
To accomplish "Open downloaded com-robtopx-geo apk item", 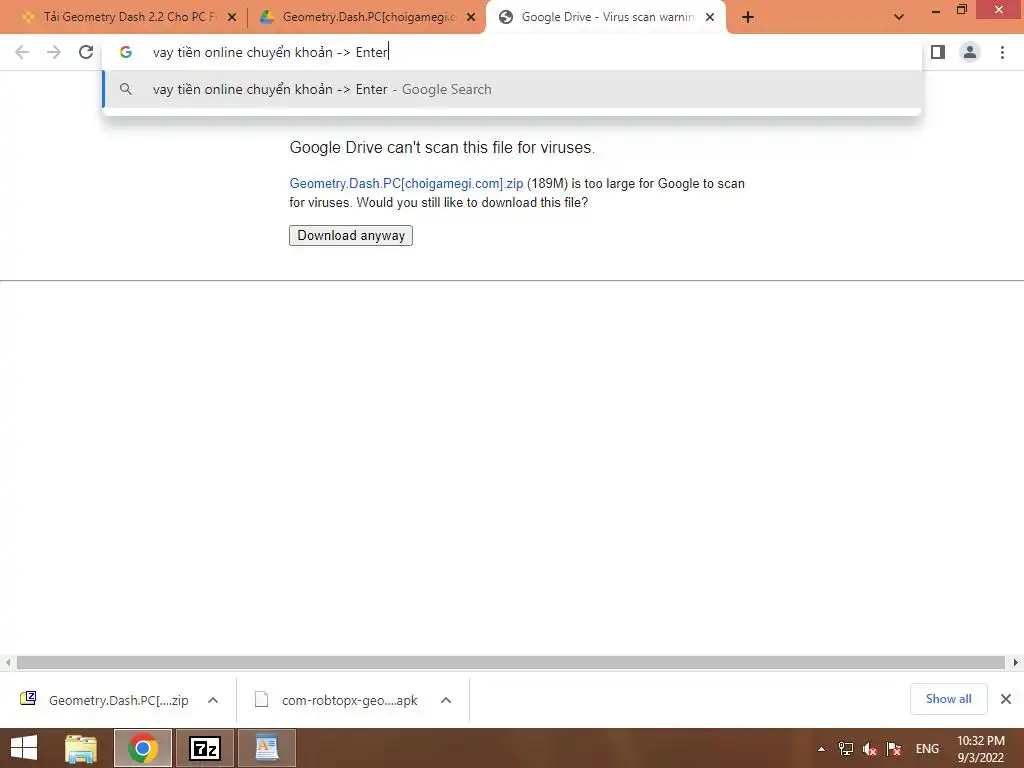I will [336, 700].
